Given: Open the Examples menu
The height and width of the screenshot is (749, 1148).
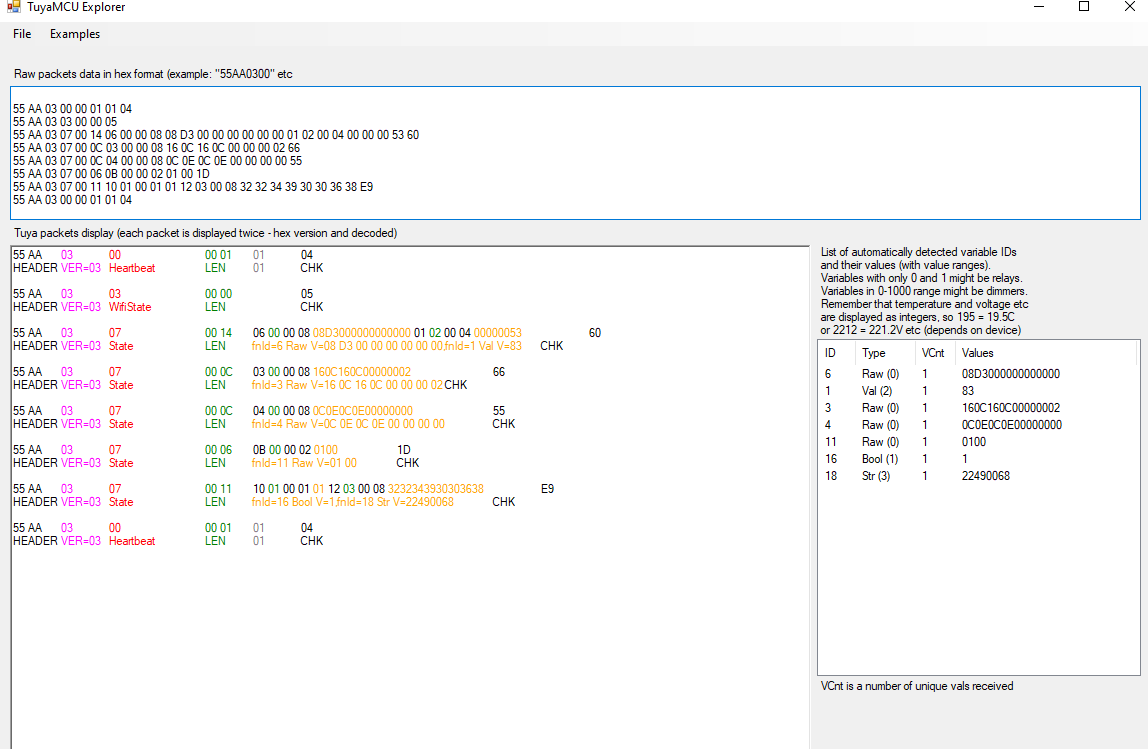Looking at the screenshot, I should [75, 34].
